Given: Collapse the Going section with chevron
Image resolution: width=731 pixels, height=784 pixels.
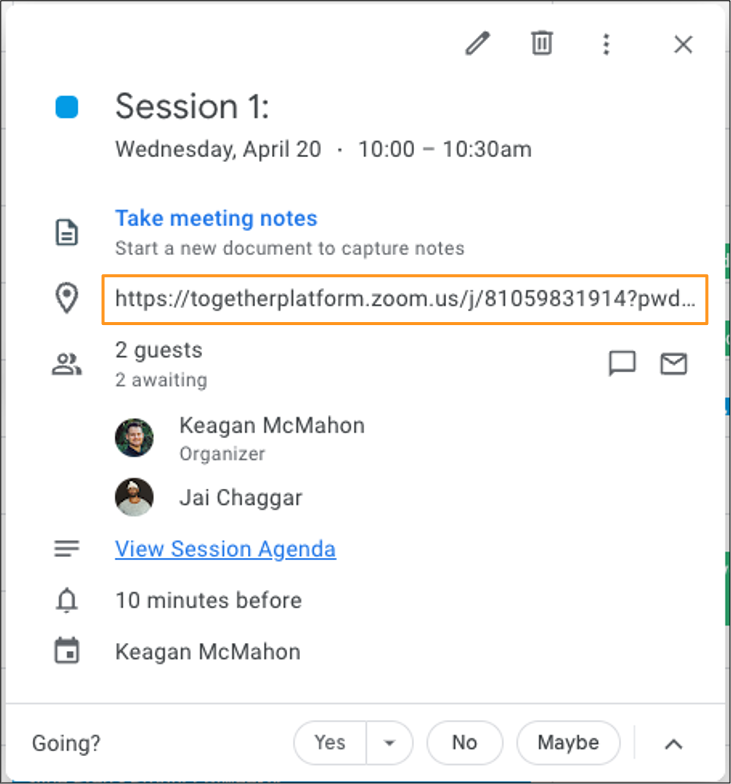Looking at the screenshot, I should [674, 744].
